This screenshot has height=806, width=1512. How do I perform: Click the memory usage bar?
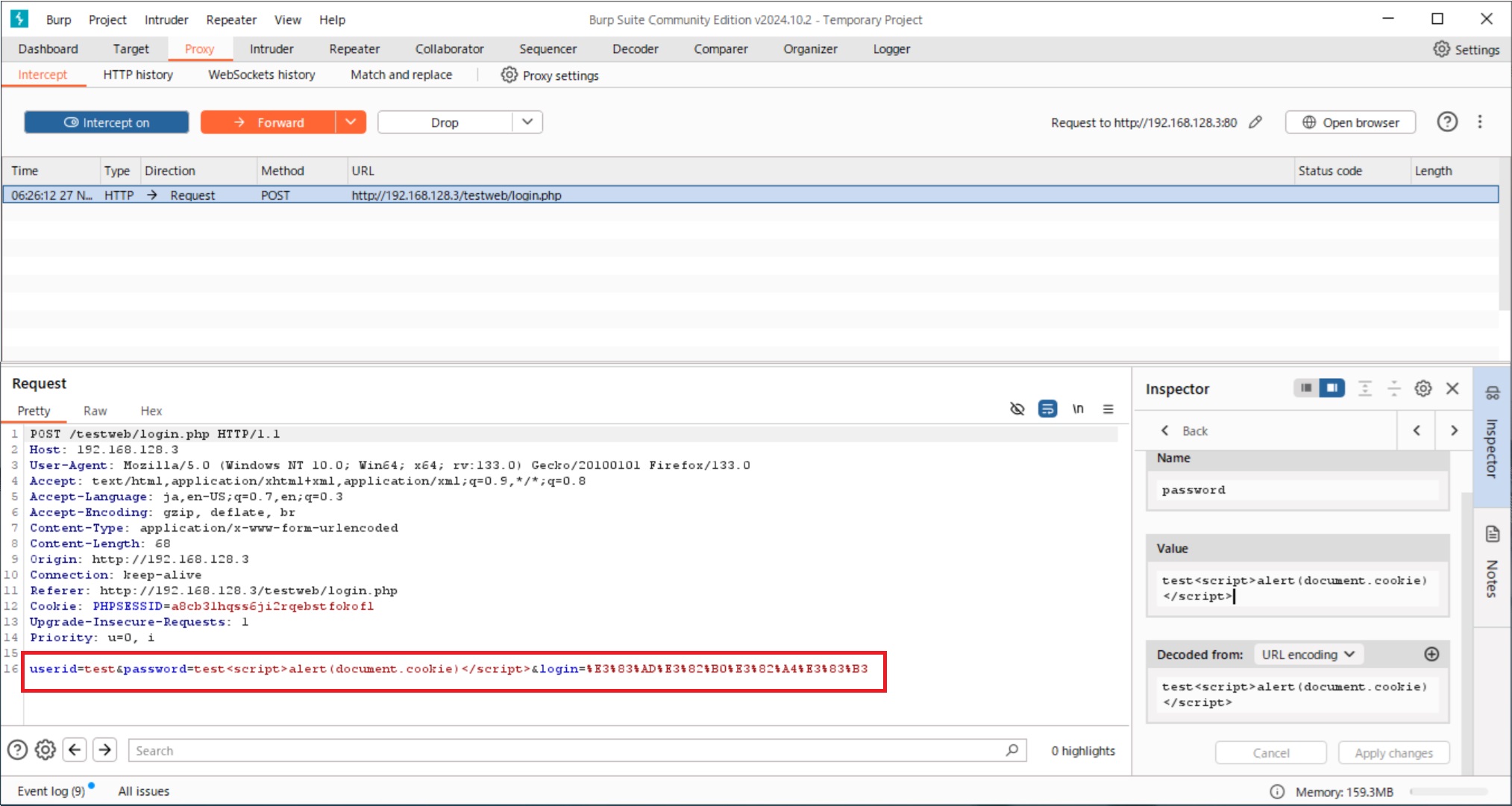pos(1448,792)
